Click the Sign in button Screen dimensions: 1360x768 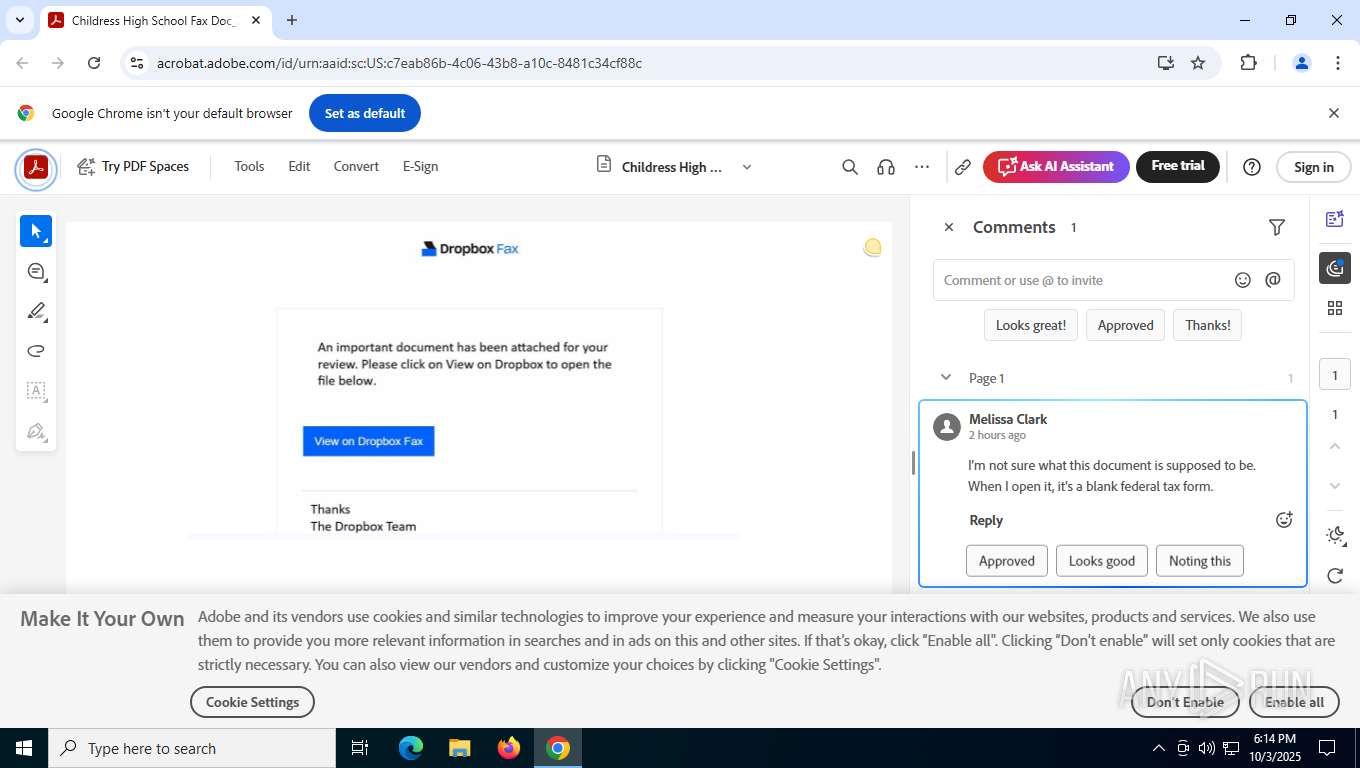click(1313, 167)
